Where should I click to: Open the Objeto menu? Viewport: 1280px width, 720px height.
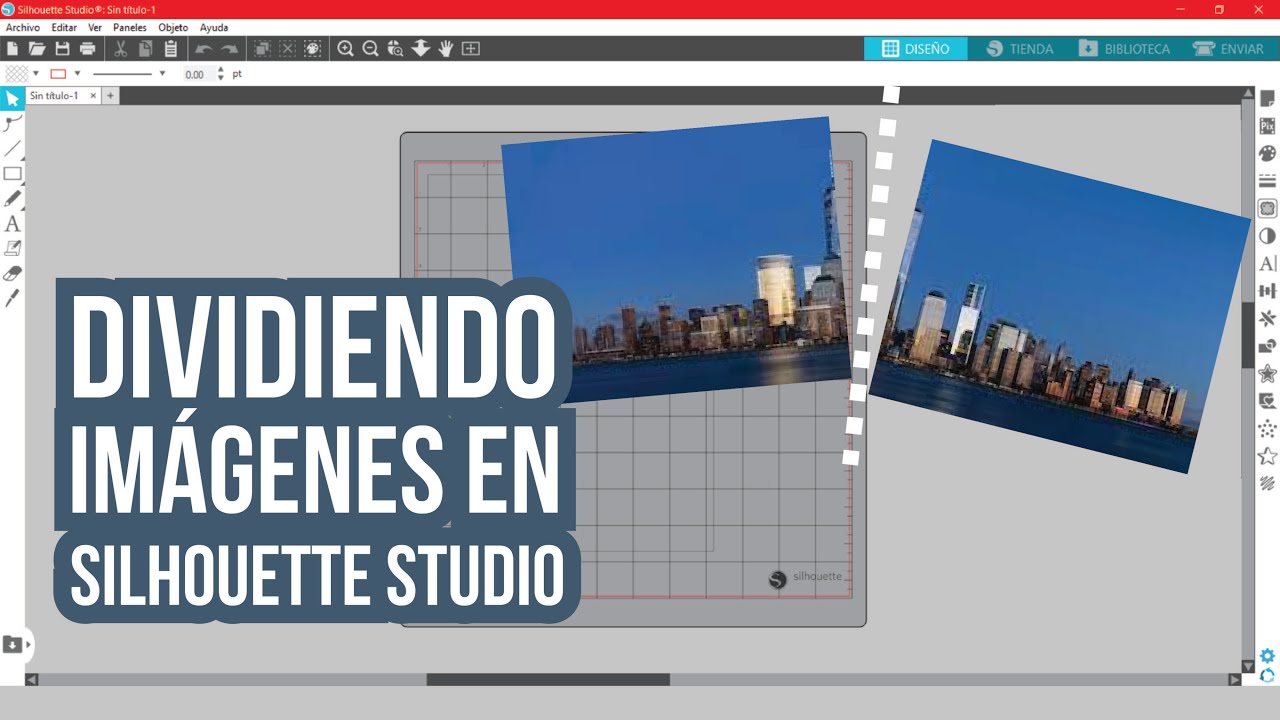(173, 28)
